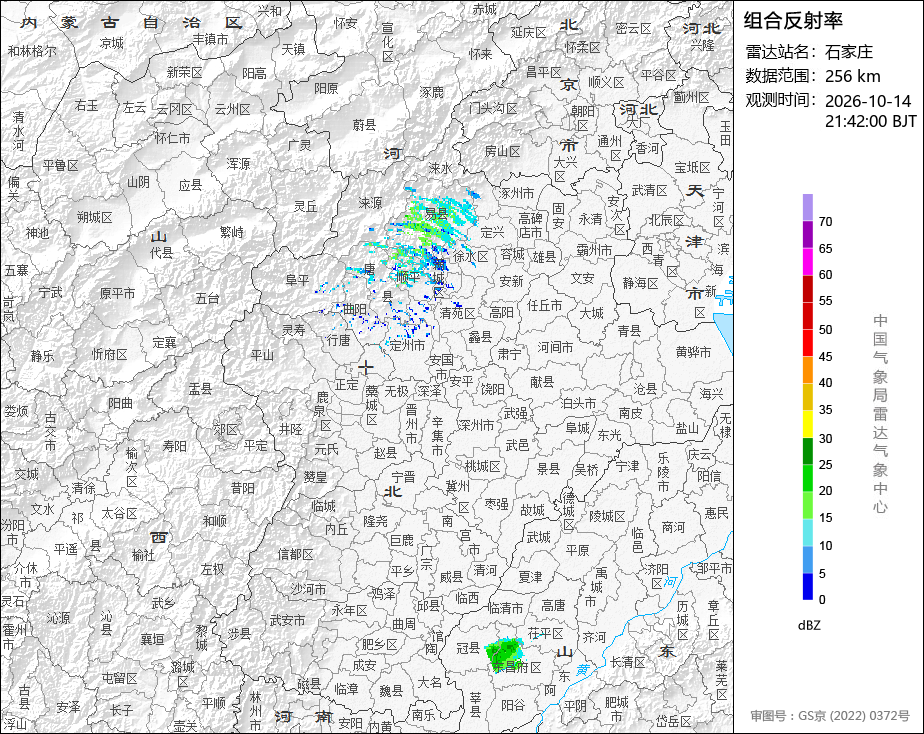Pick the lavender swatch above 70 dBZ
The image size is (924, 734).
(x=807, y=207)
